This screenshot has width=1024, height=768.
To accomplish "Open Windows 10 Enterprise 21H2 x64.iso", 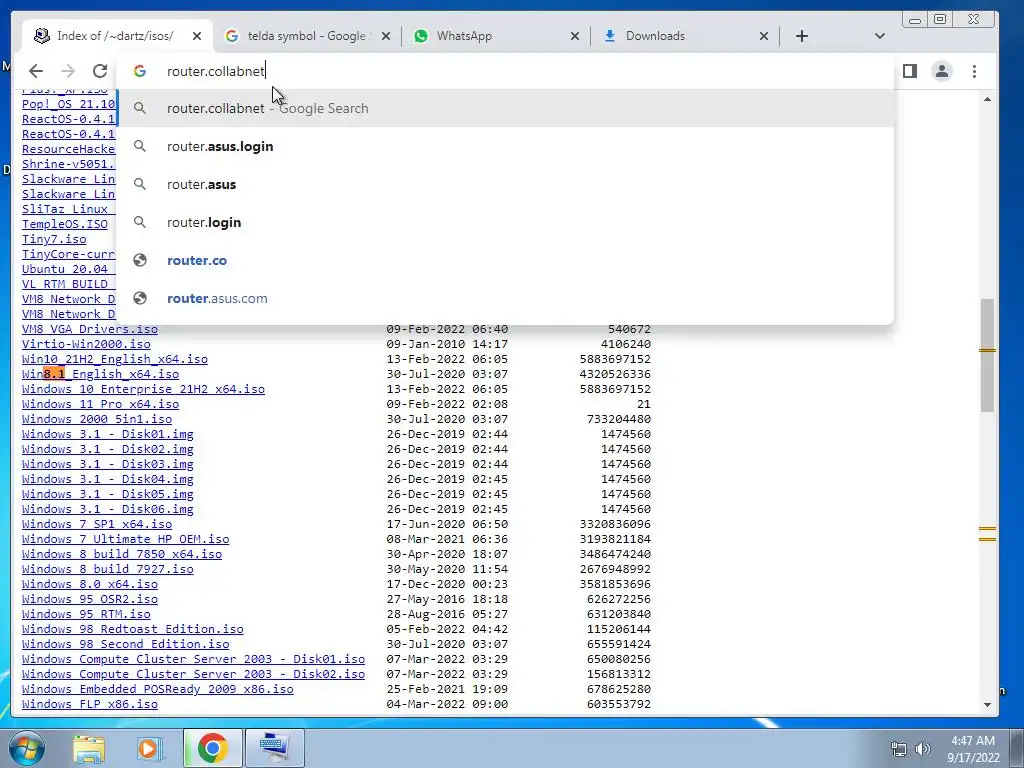I will pyautogui.click(x=143, y=389).
